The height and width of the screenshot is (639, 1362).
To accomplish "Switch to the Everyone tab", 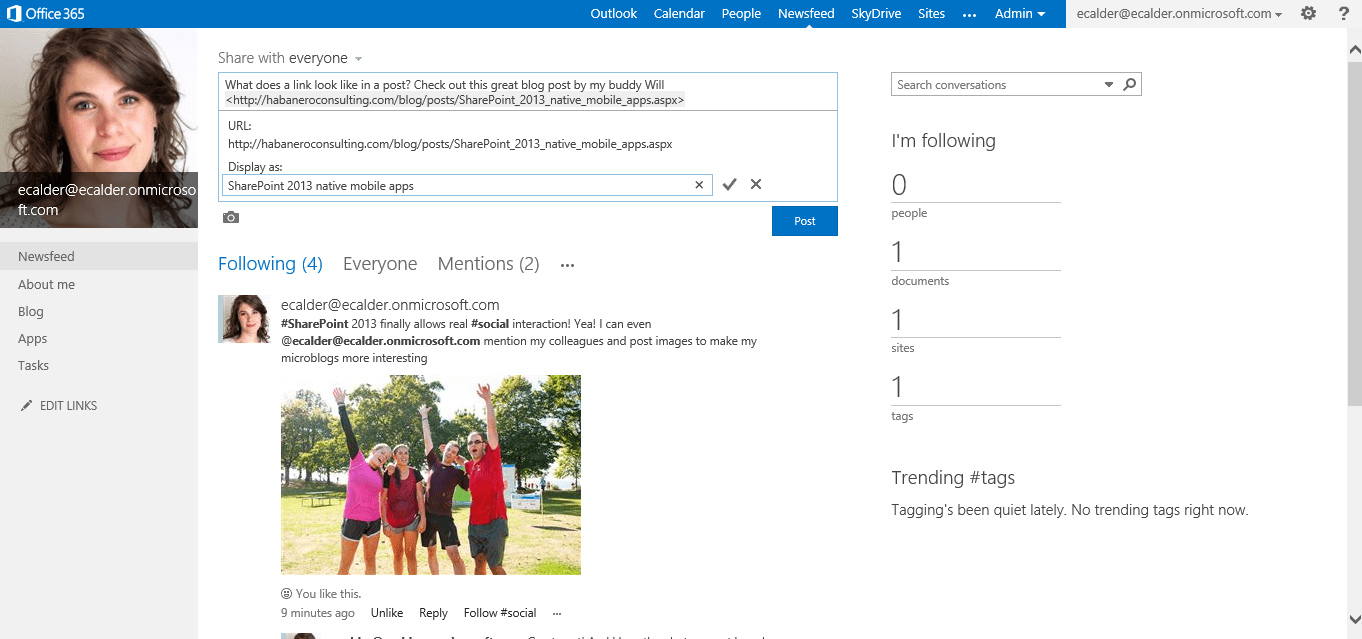I will 380,264.
